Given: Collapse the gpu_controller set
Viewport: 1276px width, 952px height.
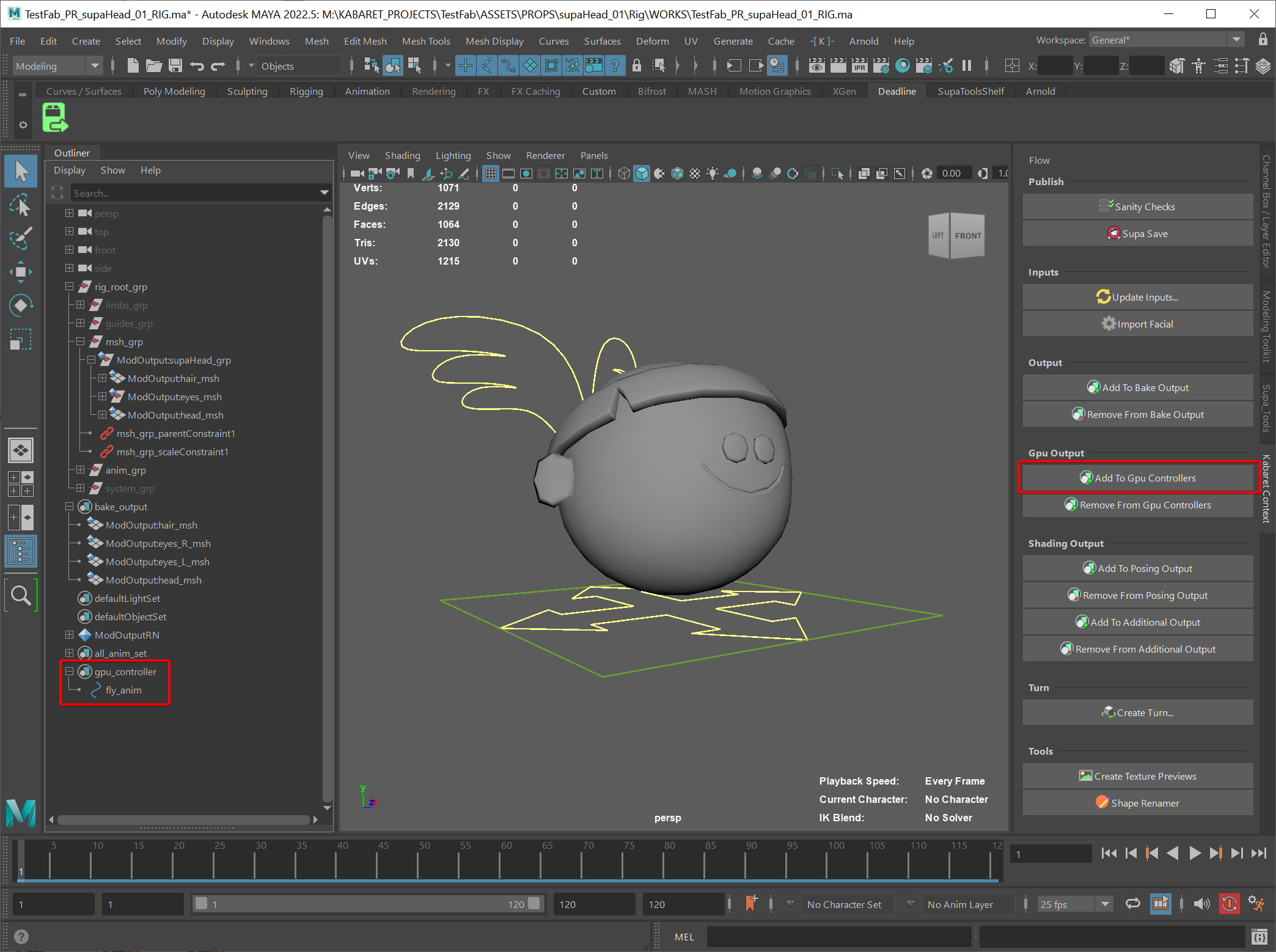Looking at the screenshot, I should (x=69, y=672).
